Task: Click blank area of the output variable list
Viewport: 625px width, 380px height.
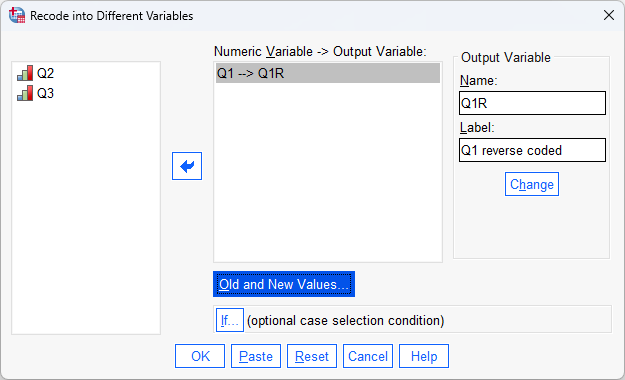Action: pyautogui.click(x=328, y=171)
